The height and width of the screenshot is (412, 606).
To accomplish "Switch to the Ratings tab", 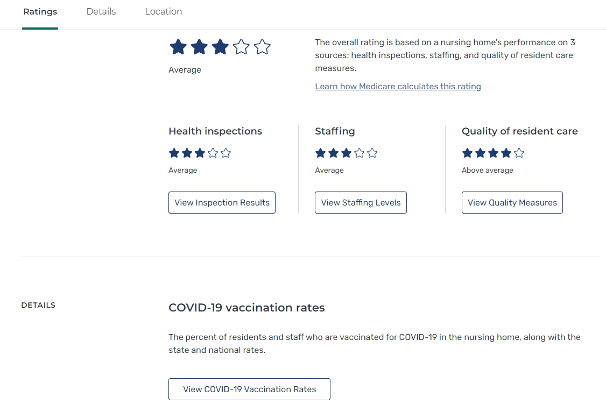I will [40, 12].
